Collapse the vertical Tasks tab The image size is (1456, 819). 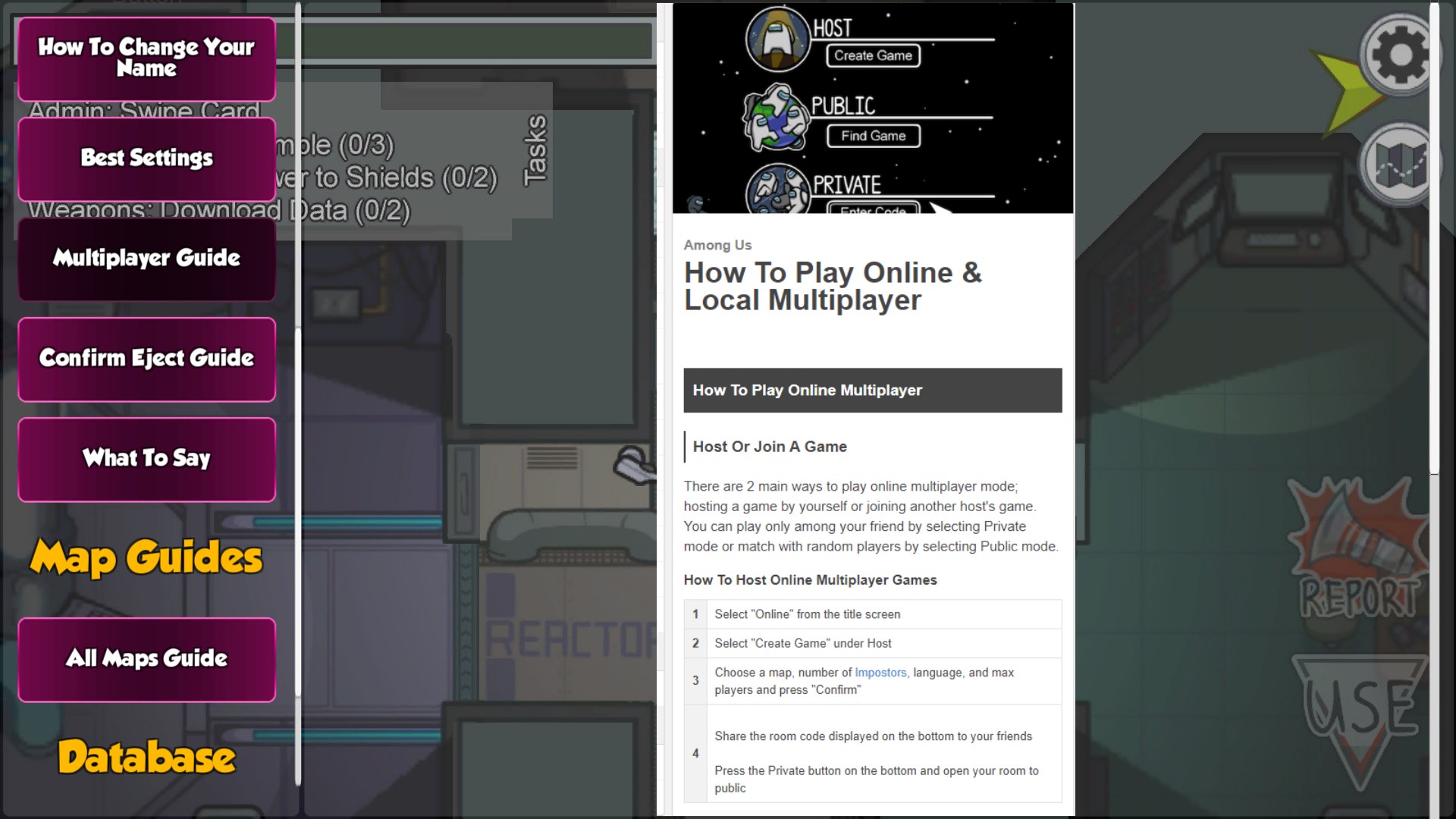[x=535, y=149]
